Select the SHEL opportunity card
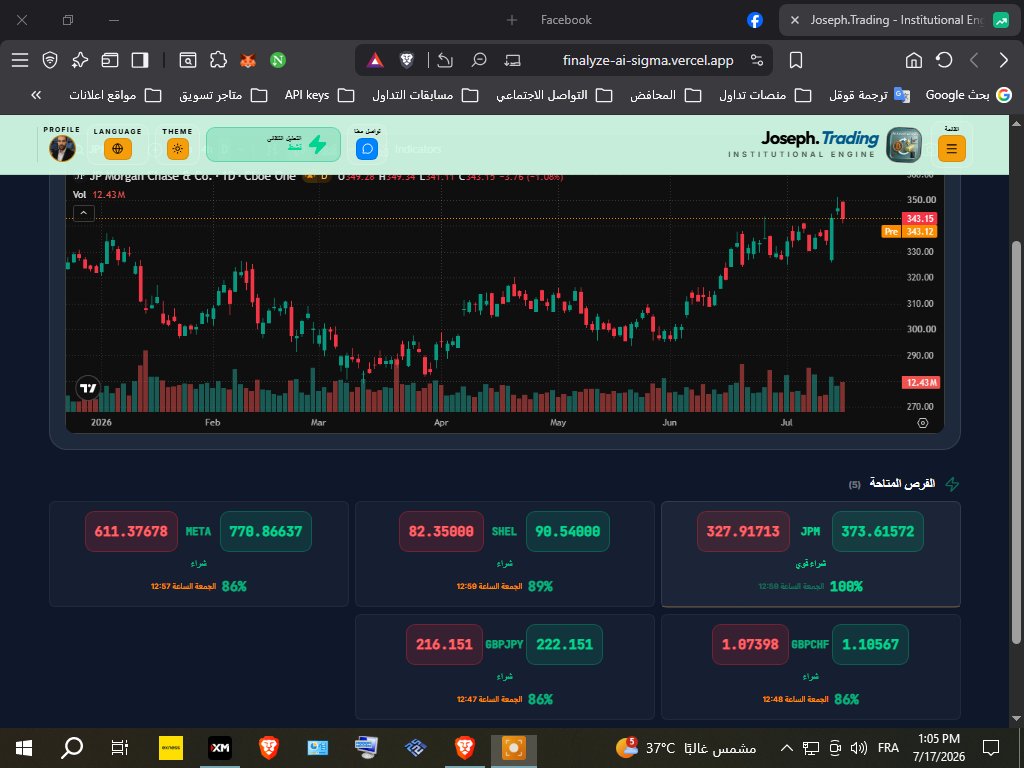Image resolution: width=1024 pixels, height=768 pixels. click(505, 554)
